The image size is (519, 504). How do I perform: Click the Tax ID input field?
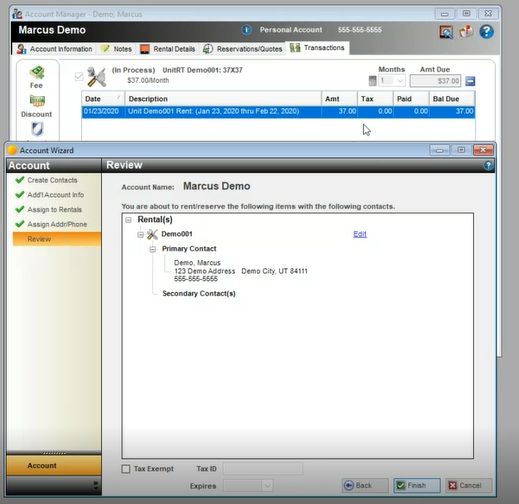(263, 469)
